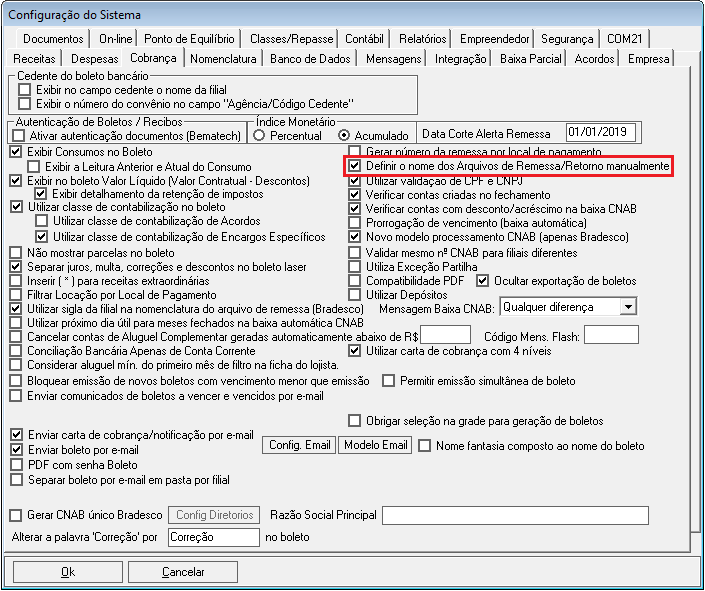Screen dimensions: 705x591
Task: Open the Documentos tab
Action: 53,39
